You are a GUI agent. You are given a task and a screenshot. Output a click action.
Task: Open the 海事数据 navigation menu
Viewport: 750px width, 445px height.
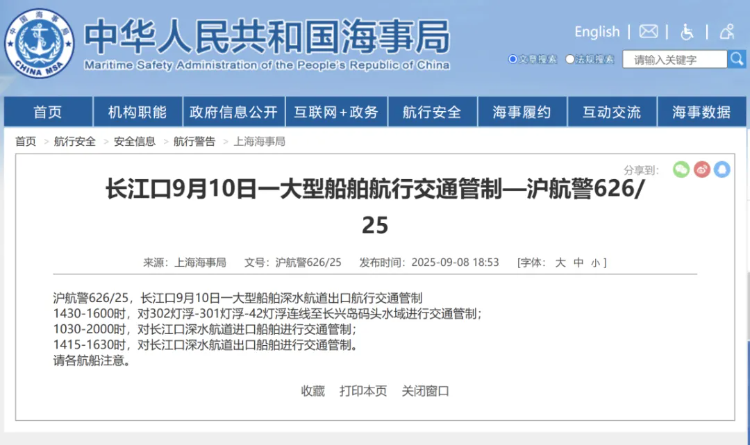[x=701, y=112]
